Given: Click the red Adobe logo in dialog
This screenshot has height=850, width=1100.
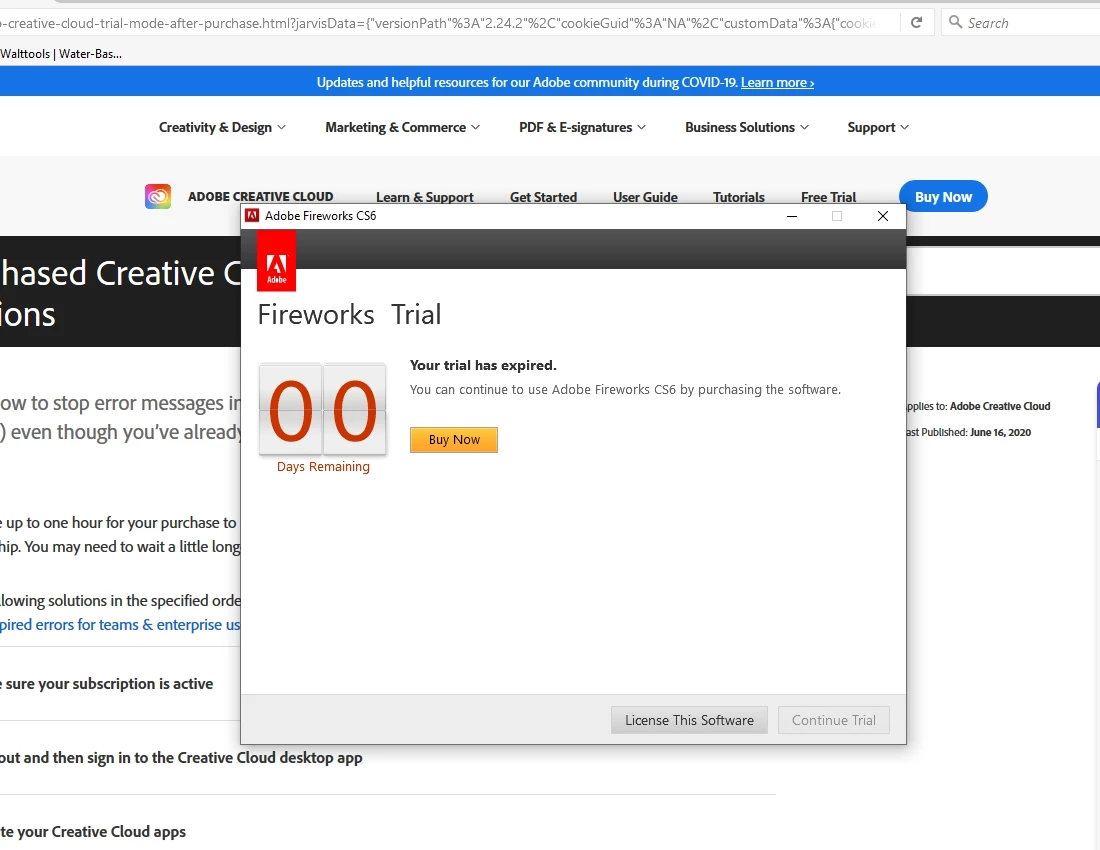Looking at the screenshot, I should (276, 261).
